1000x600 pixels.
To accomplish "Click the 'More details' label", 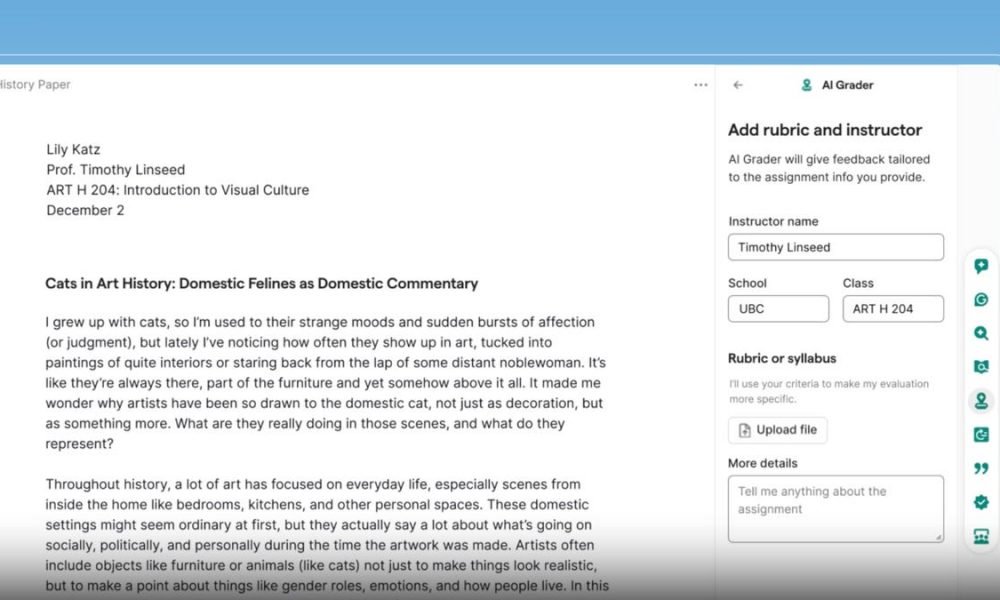I will click(x=763, y=464).
